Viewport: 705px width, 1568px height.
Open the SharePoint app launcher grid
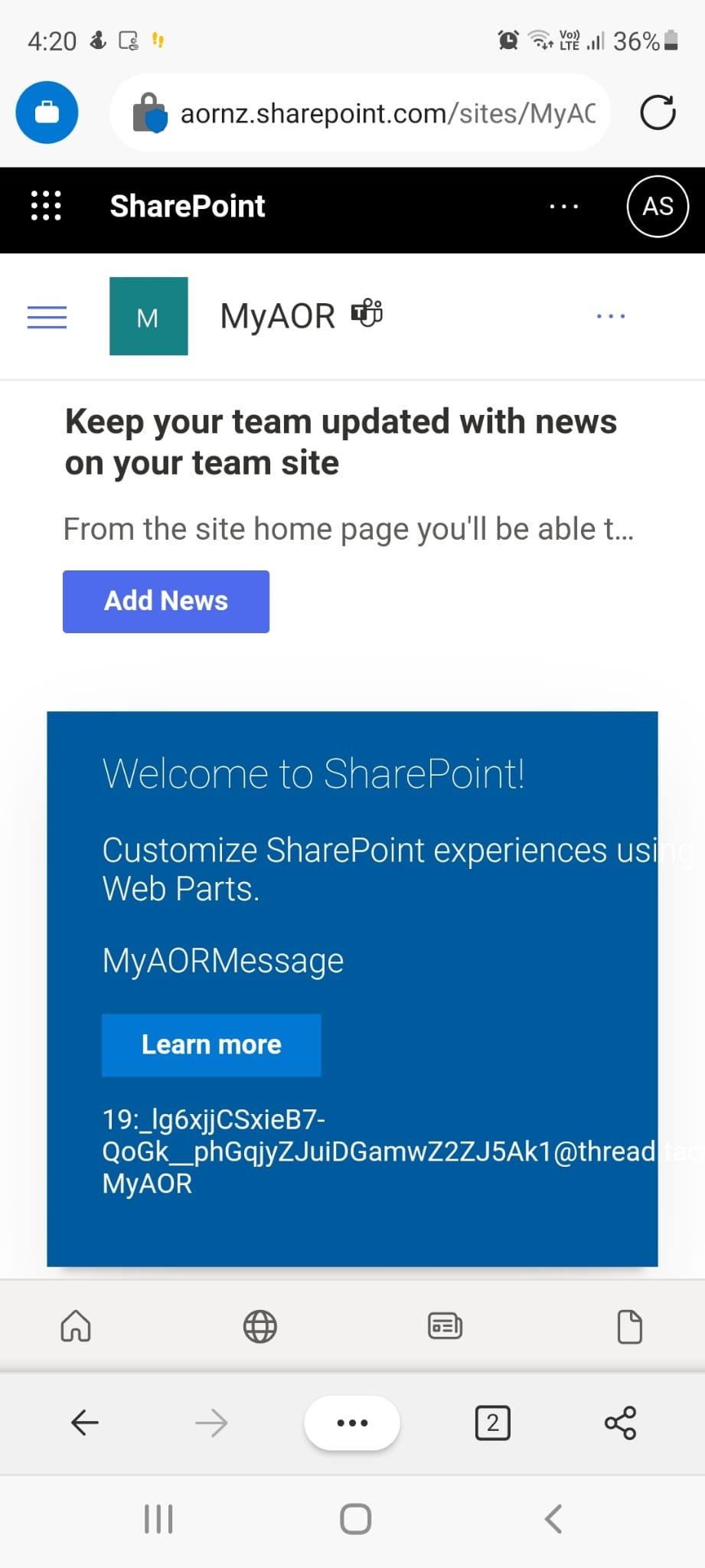(46, 206)
